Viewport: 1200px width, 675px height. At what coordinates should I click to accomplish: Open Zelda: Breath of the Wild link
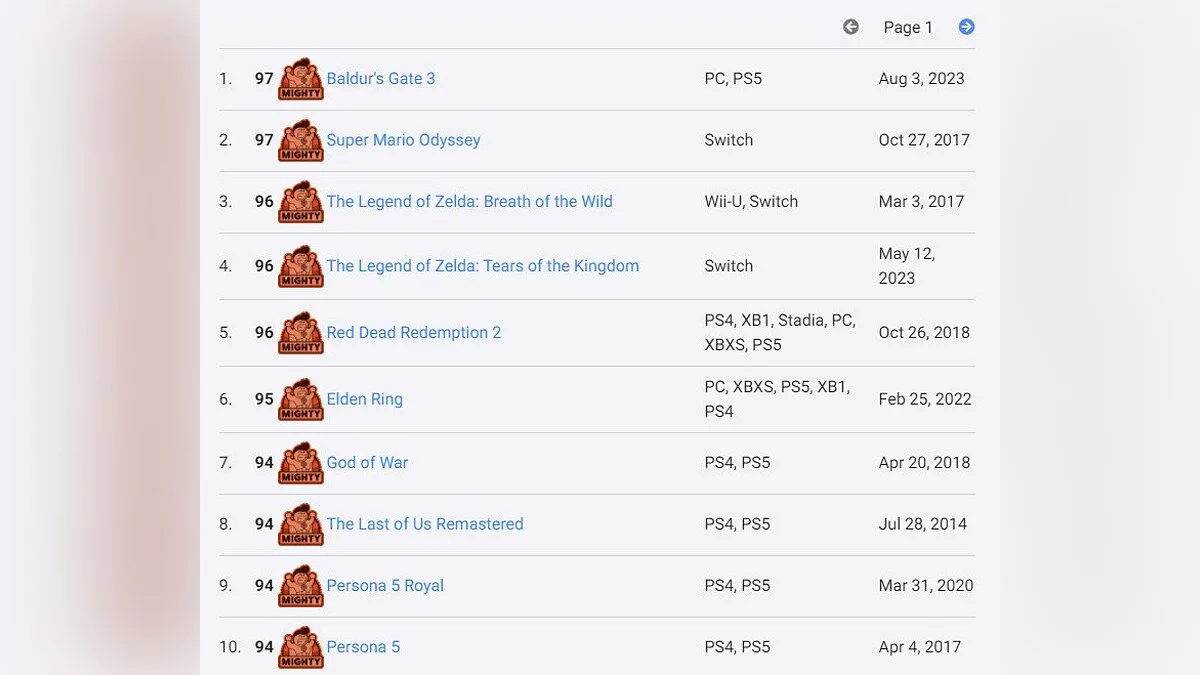pyautogui.click(x=469, y=202)
